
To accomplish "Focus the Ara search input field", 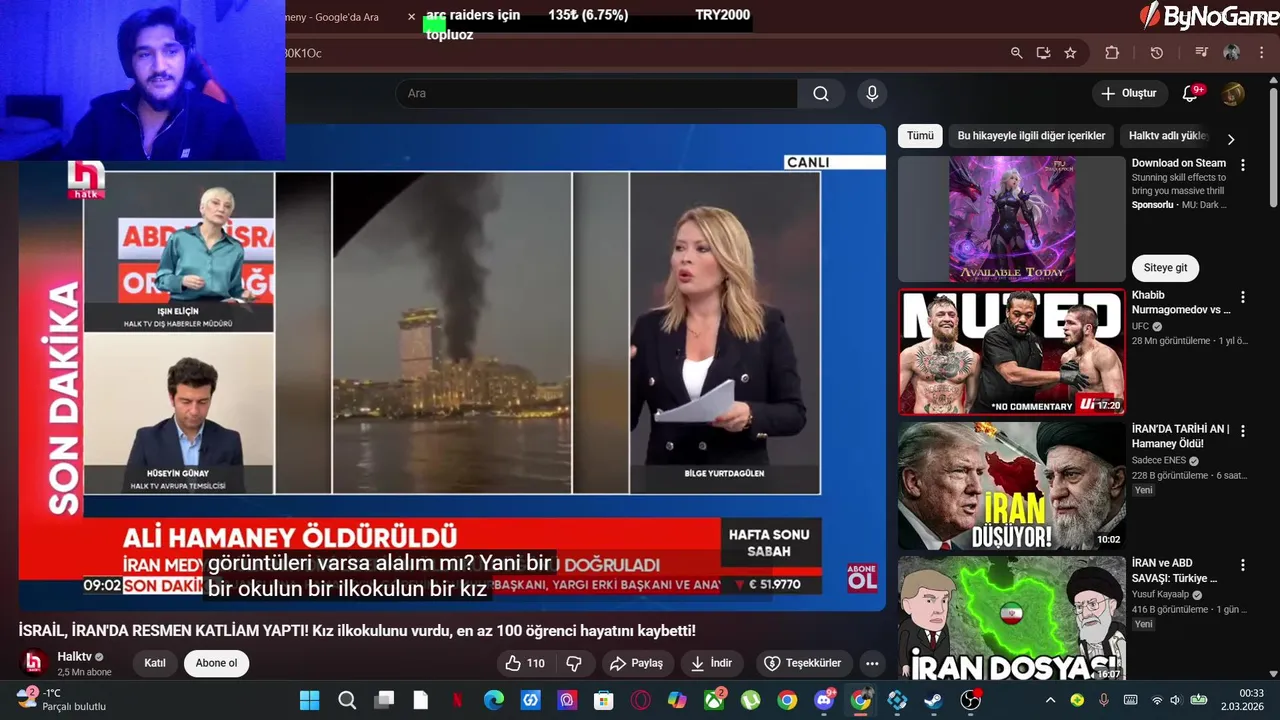I will click(x=596, y=93).
